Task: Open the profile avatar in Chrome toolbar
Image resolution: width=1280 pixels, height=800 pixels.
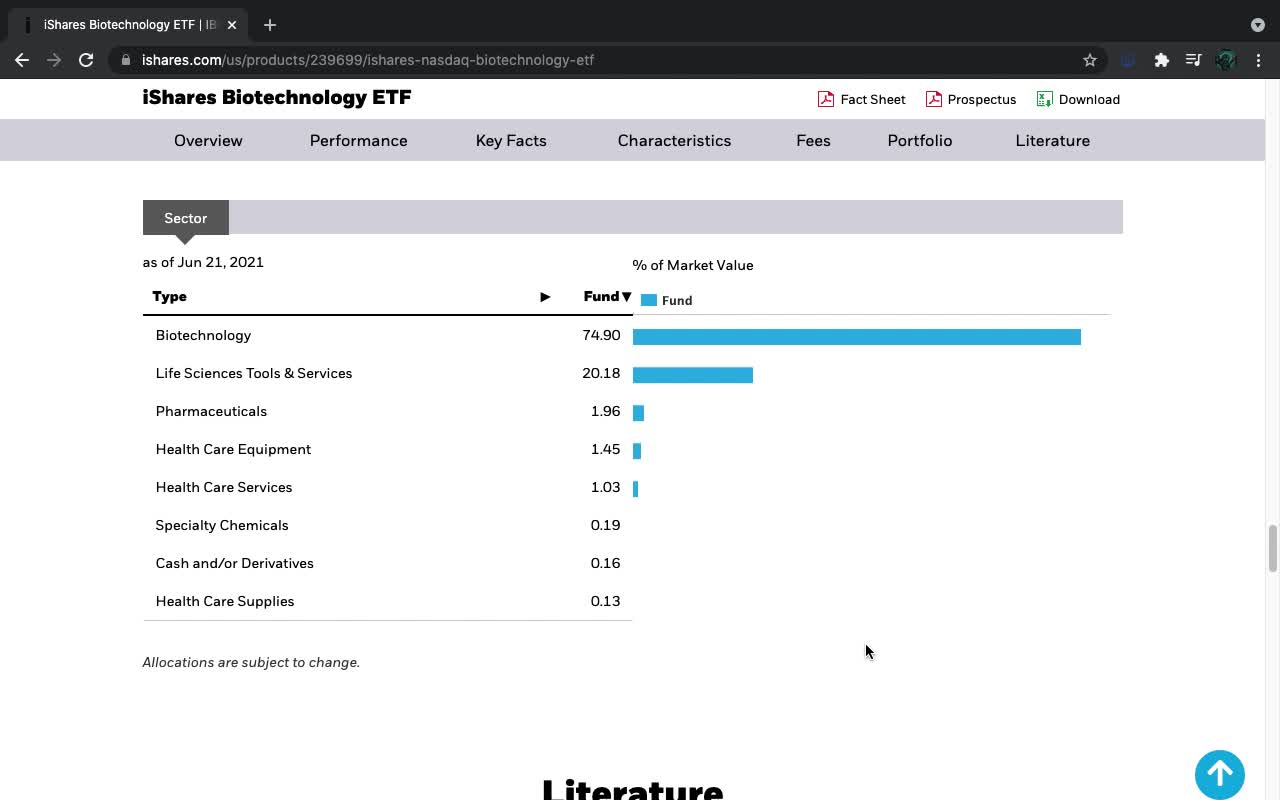Action: click(x=1226, y=60)
